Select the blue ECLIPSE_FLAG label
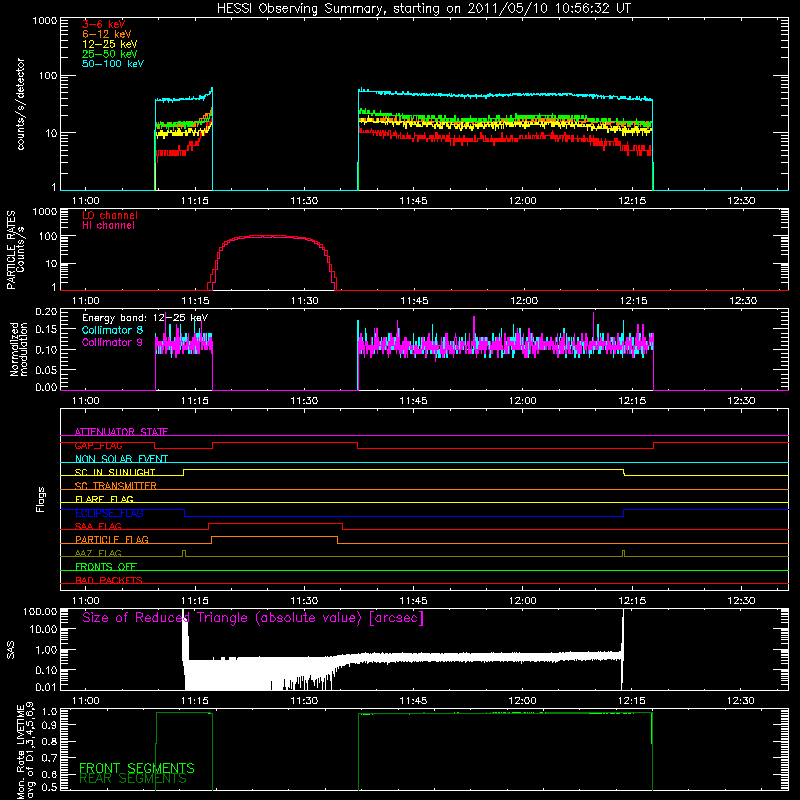800x800 pixels. [x=109, y=513]
